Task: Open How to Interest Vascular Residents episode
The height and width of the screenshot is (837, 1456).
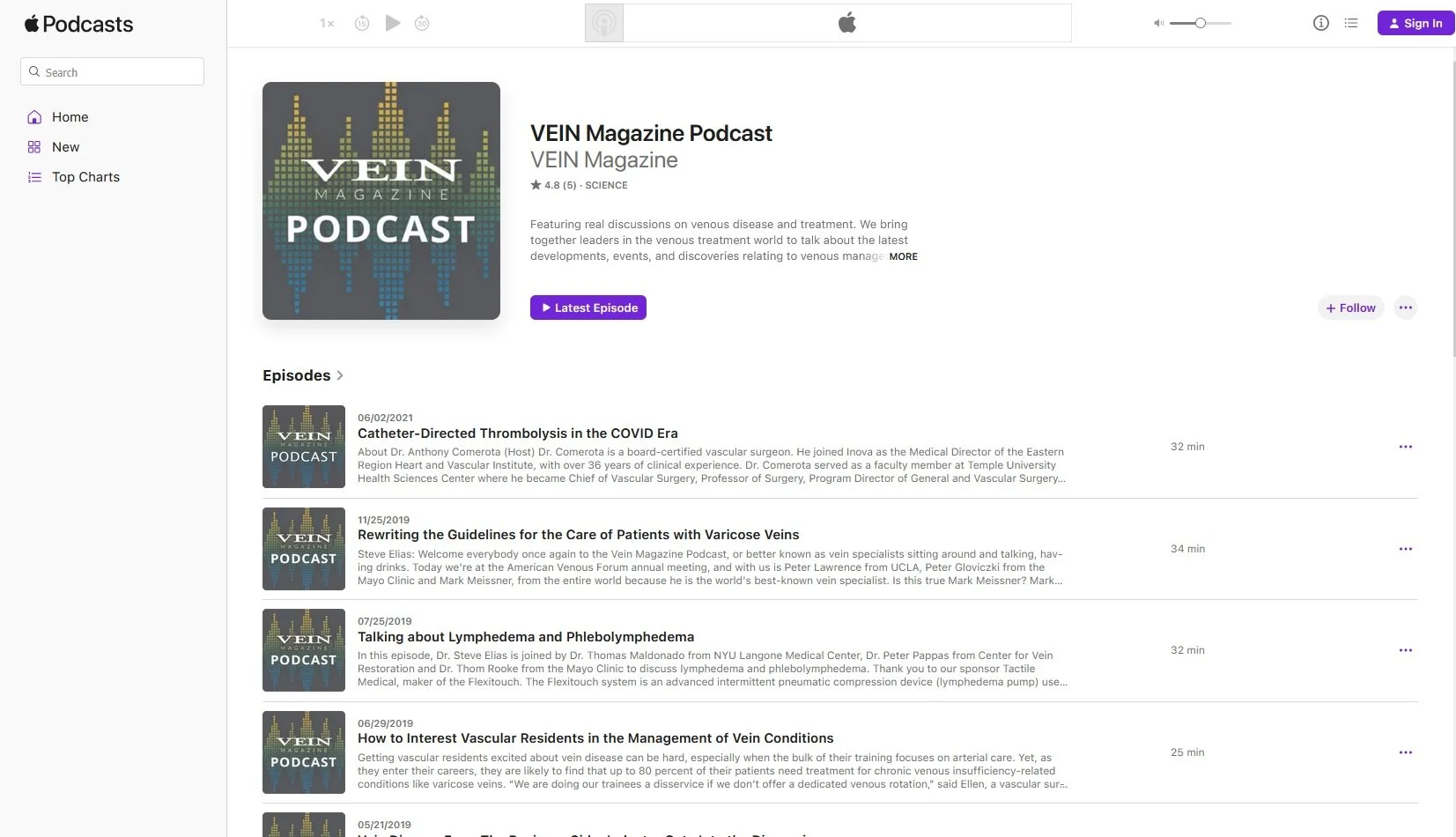Action: (x=595, y=738)
